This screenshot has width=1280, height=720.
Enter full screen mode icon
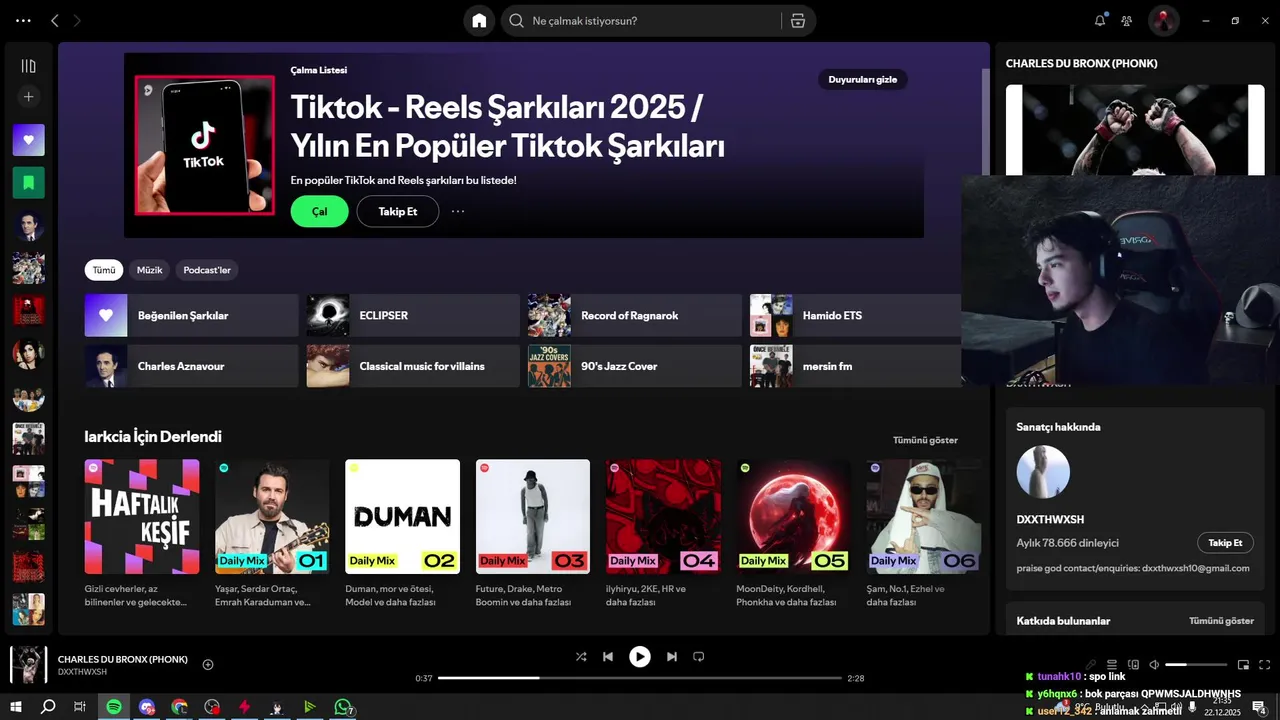1265,665
